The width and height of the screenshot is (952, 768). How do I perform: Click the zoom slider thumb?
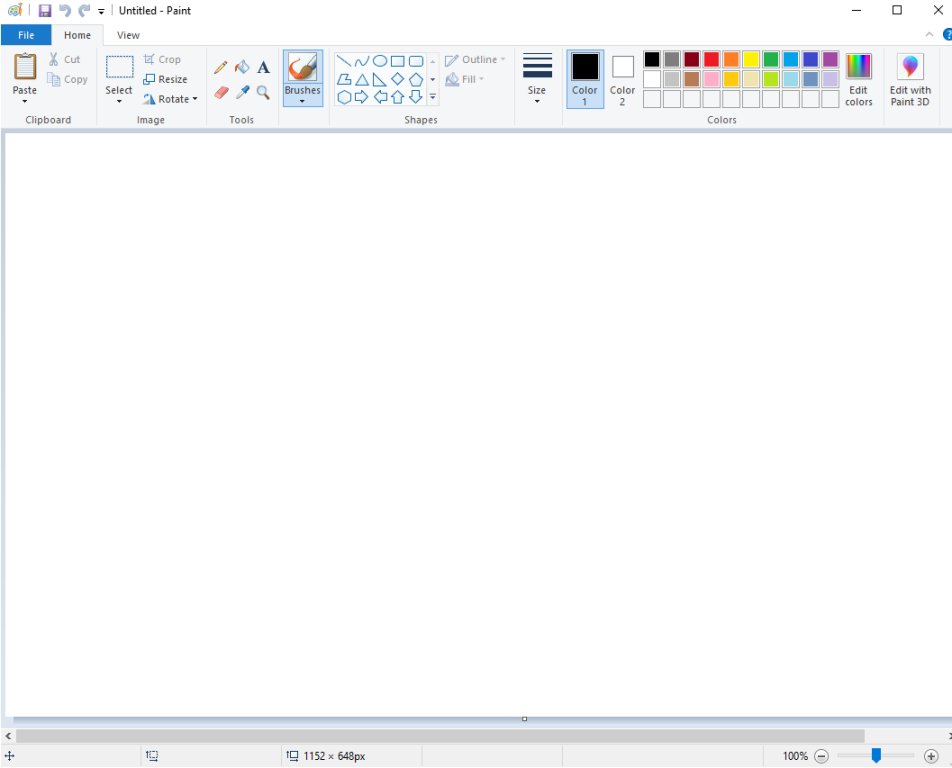[x=876, y=755]
